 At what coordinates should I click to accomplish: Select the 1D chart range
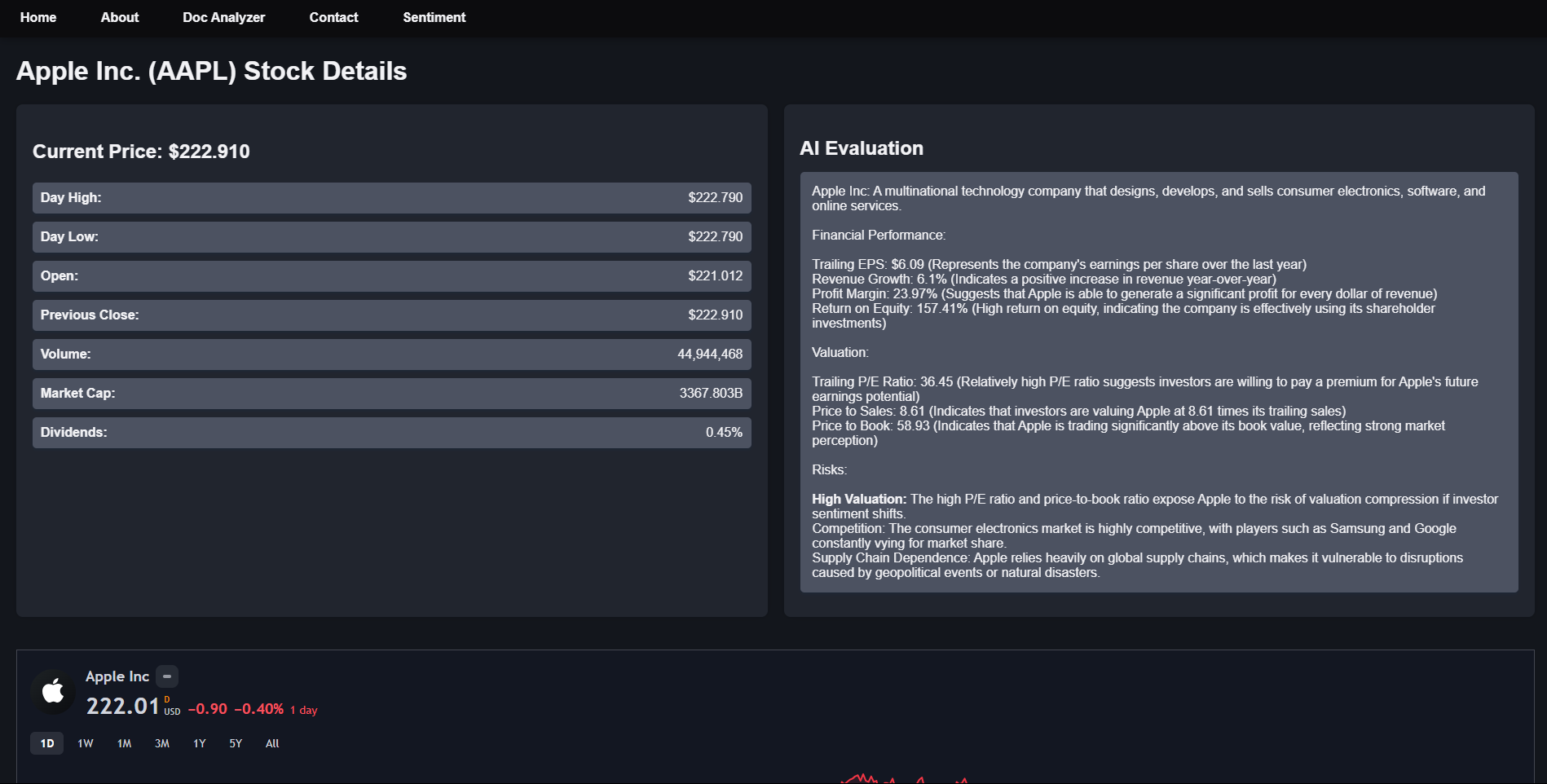click(47, 743)
